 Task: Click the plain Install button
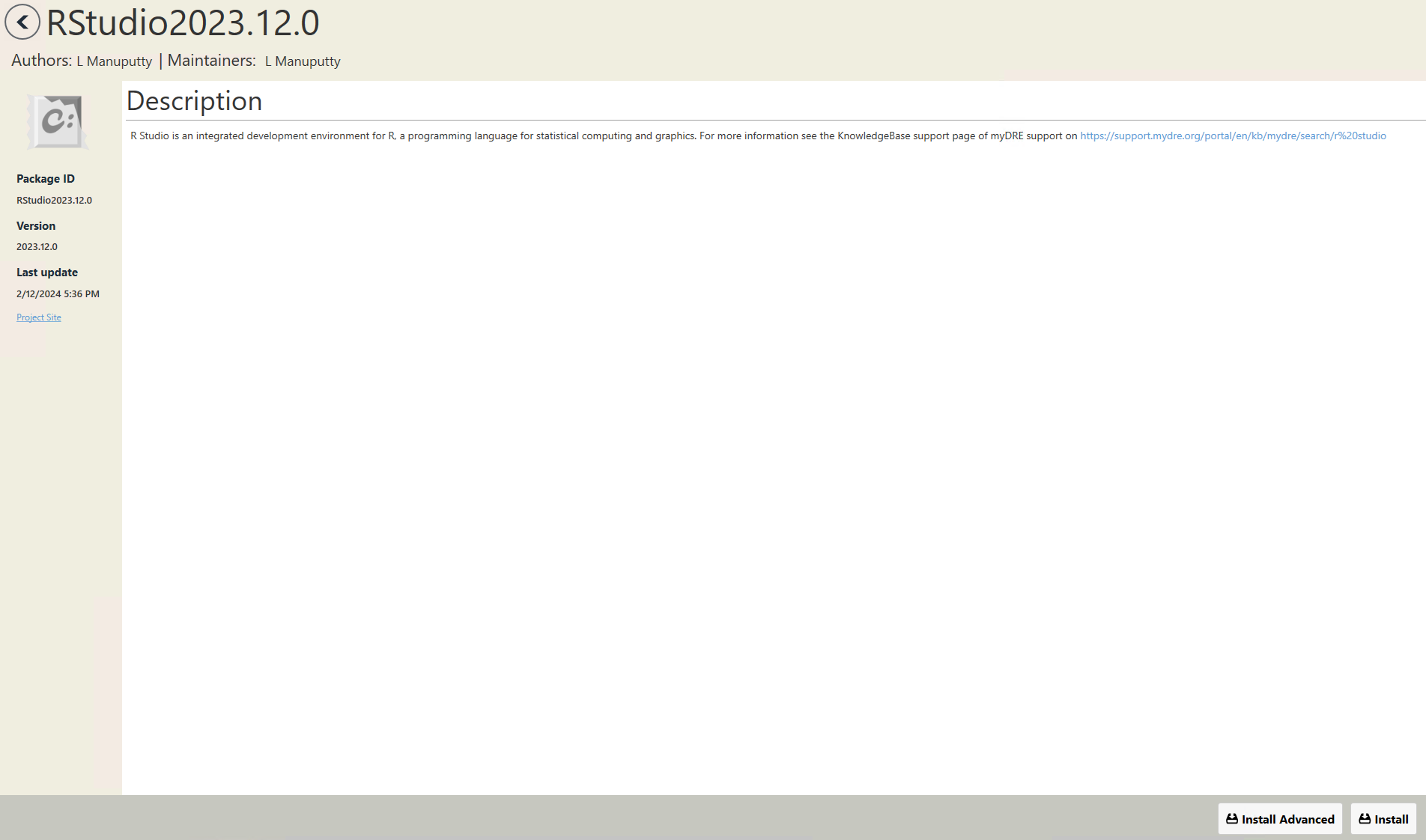(1383, 819)
